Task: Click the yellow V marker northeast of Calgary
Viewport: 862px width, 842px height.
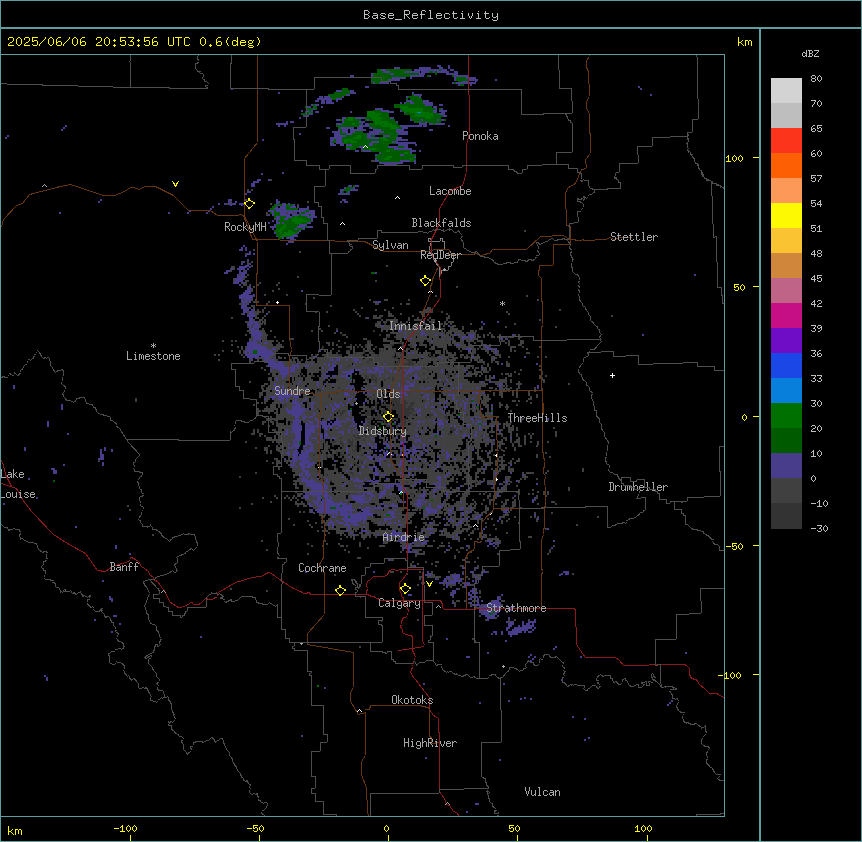Action: 429,584
